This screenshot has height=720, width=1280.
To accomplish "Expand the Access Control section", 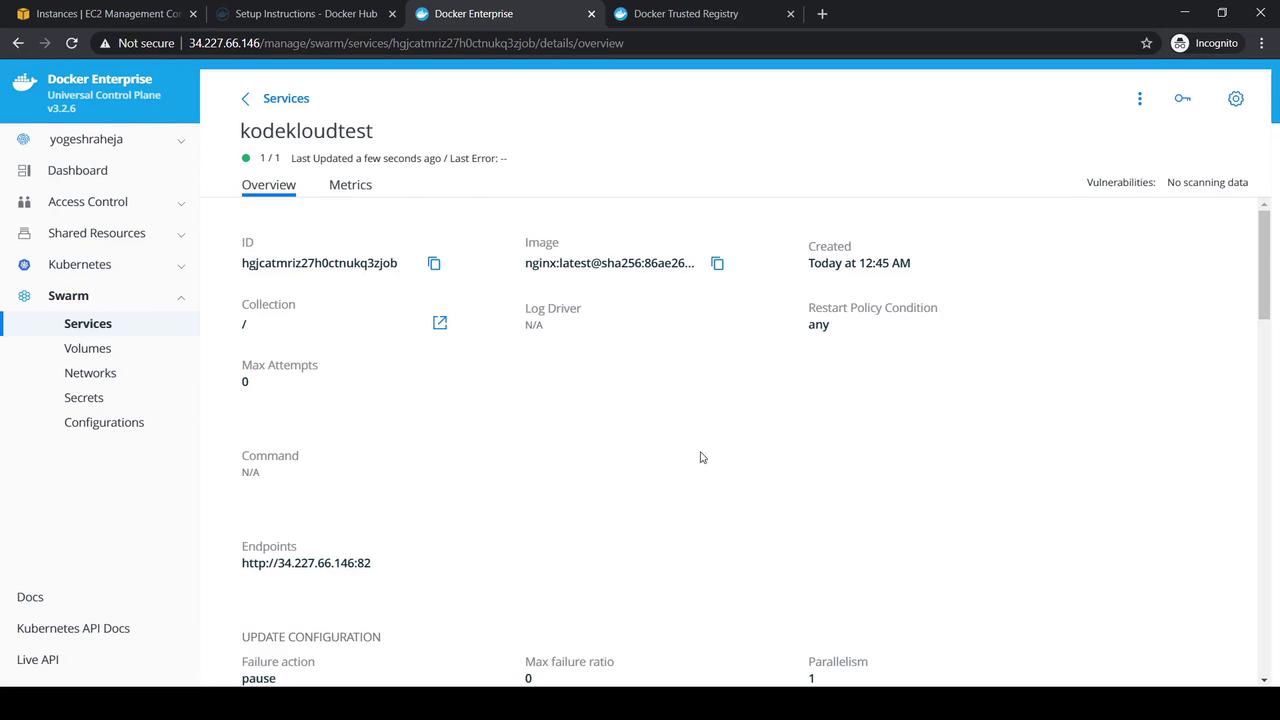I will [181, 203].
